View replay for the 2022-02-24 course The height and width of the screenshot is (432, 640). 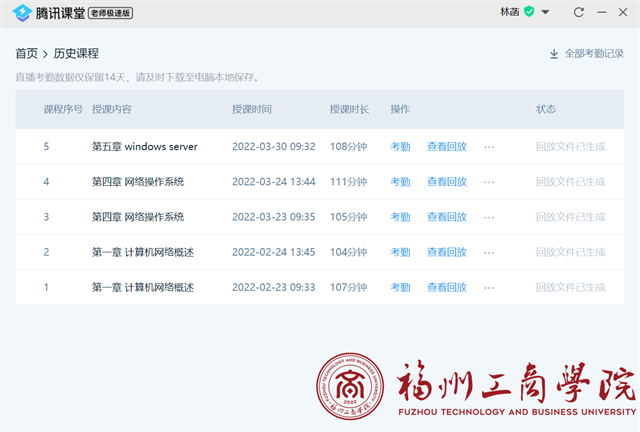446,252
